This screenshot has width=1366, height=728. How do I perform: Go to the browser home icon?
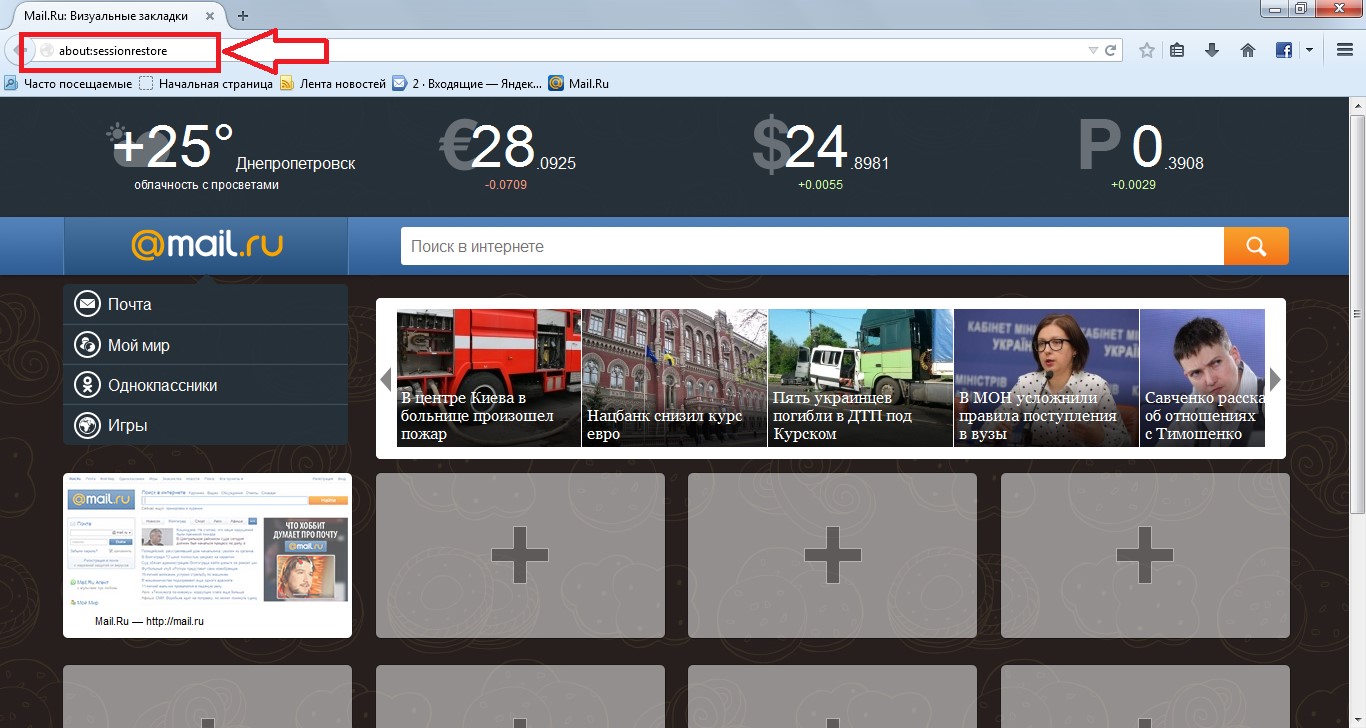coord(1247,50)
